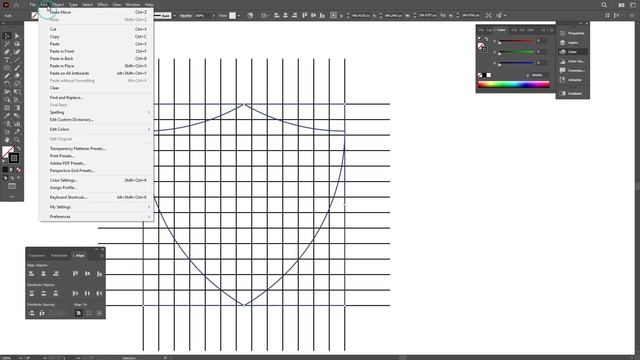Open the Object menu in menu bar
Viewport: 640px width, 360px height.
coord(58,4)
